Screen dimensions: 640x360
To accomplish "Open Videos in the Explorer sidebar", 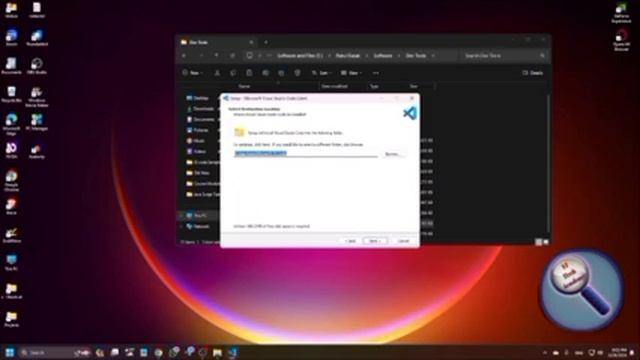I will click(x=196, y=151).
